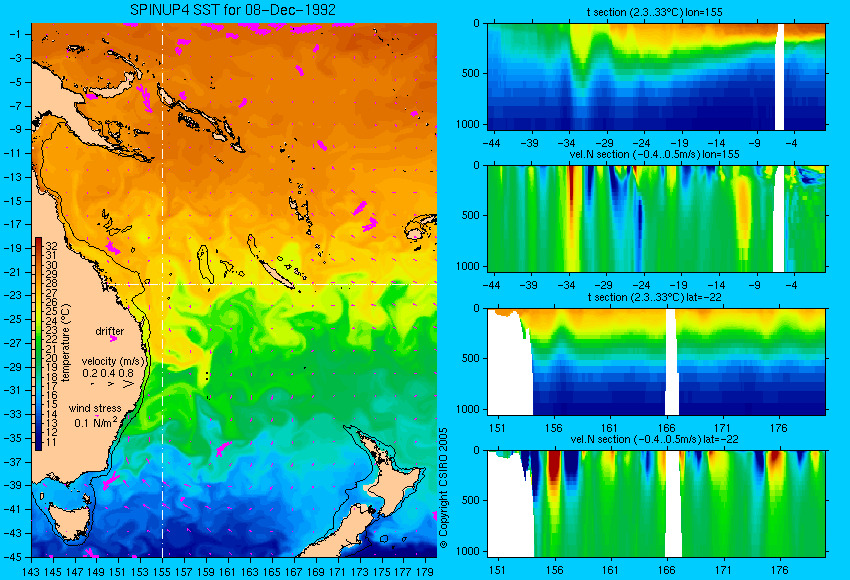Click the drifter legend label
This screenshot has width=850, height=580.
point(110,331)
